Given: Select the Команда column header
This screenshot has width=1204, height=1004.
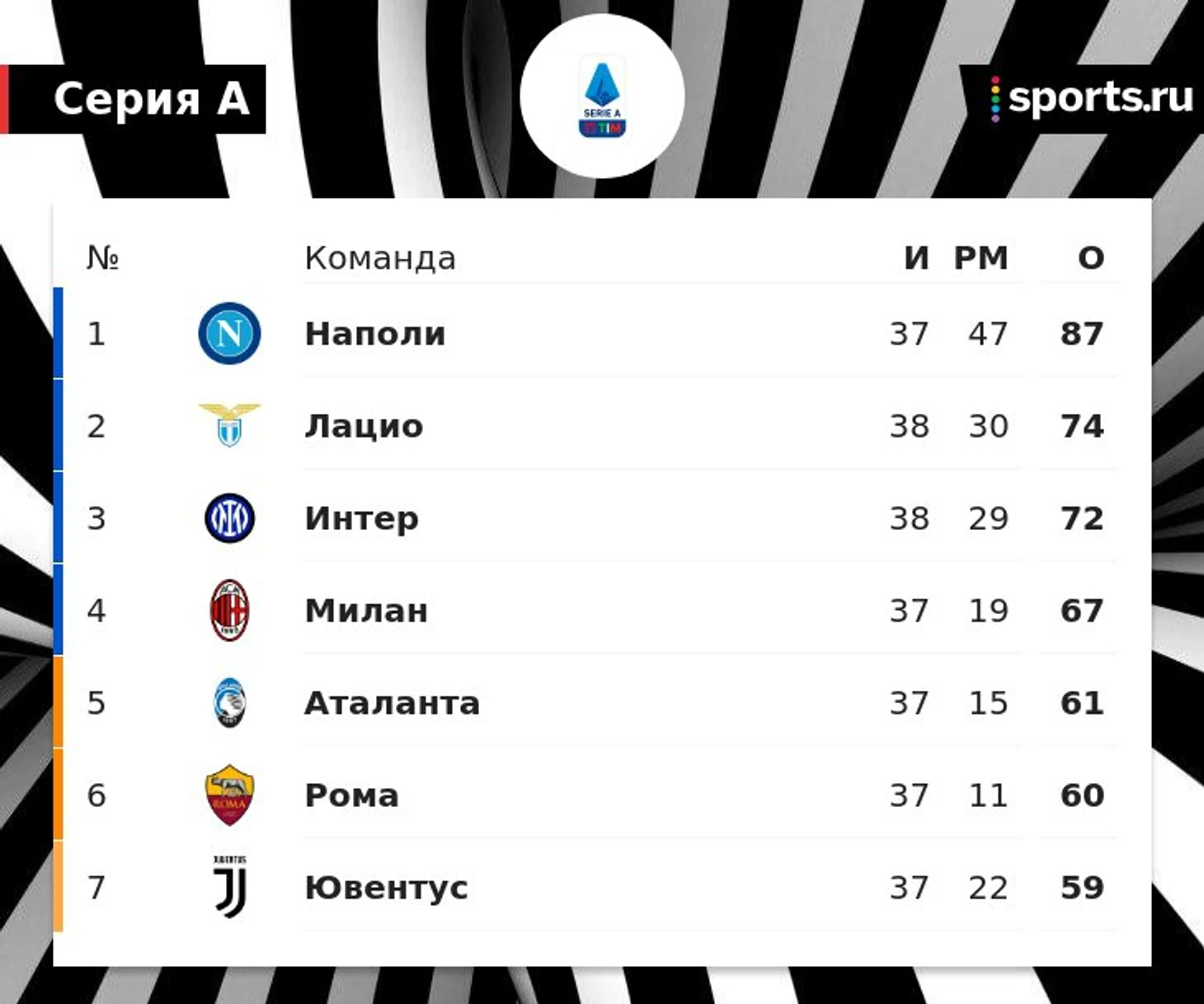Looking at the screenshot, I should (380, 258).
